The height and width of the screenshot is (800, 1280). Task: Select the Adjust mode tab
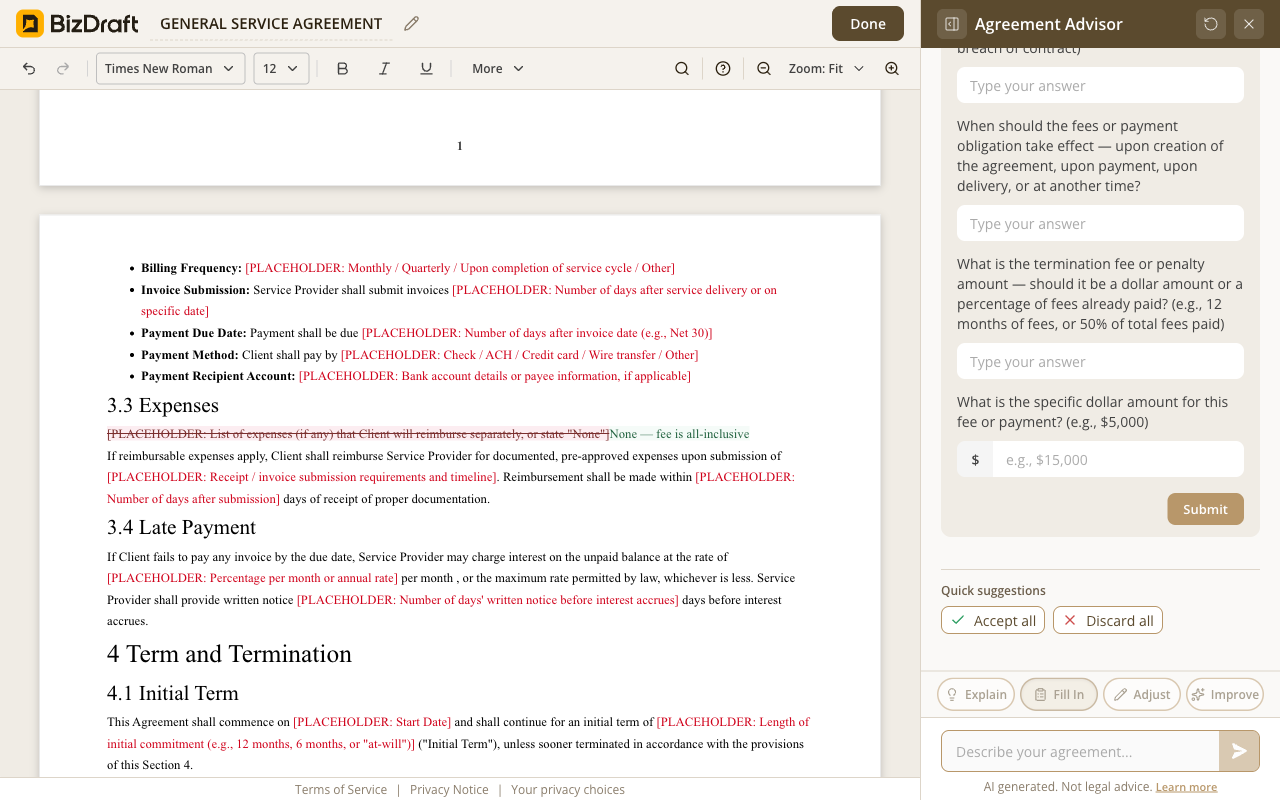(1142, 694)
